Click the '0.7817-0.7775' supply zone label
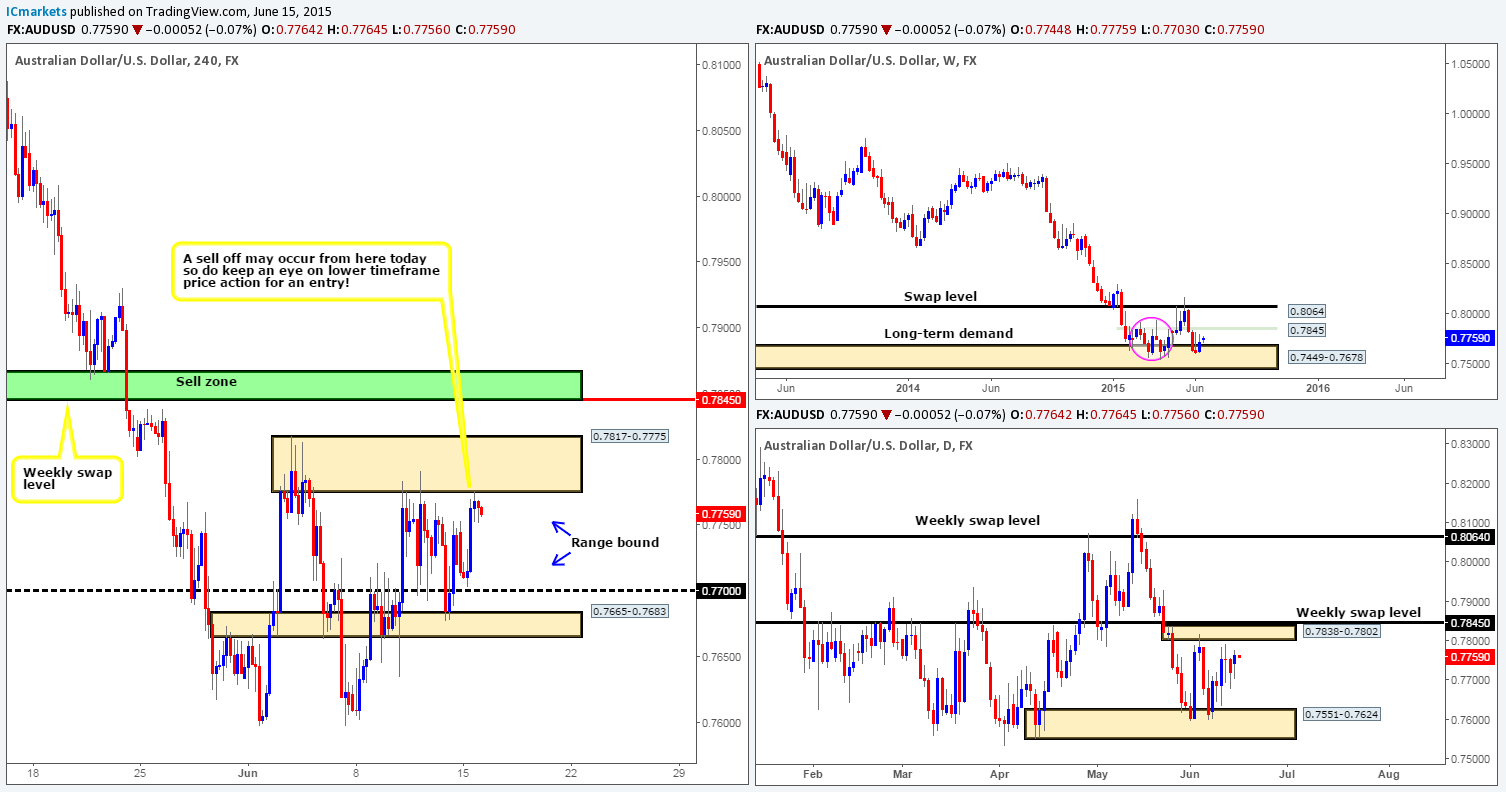The width and height of the screenshot is (1506, 792). coord(631,436)
